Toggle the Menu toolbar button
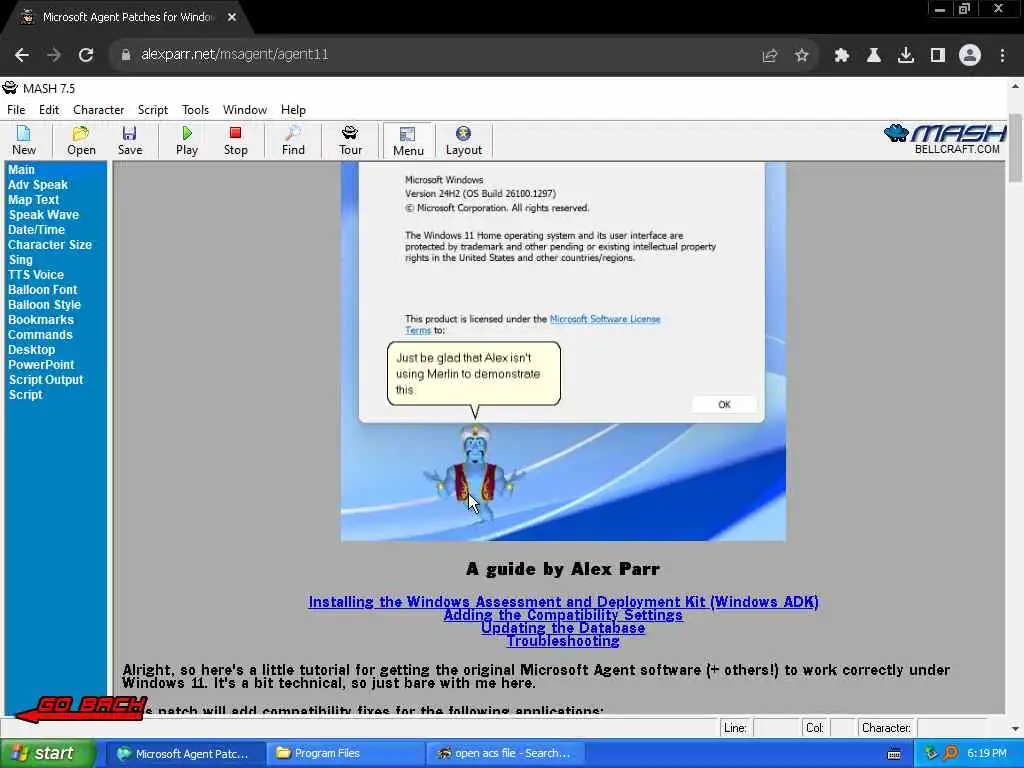Screen dimensions: 1024x768 [408, 141]
